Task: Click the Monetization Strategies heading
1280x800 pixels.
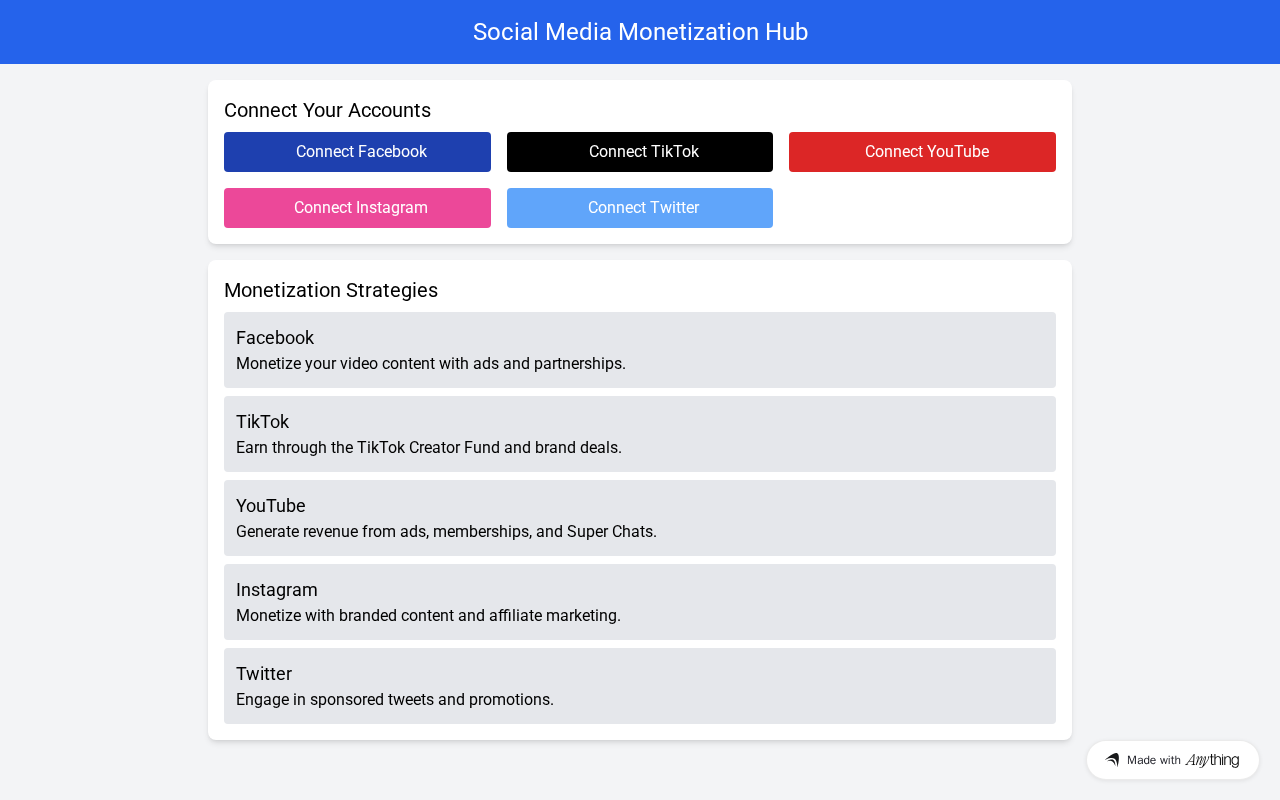Action: [x=331, y=290]
